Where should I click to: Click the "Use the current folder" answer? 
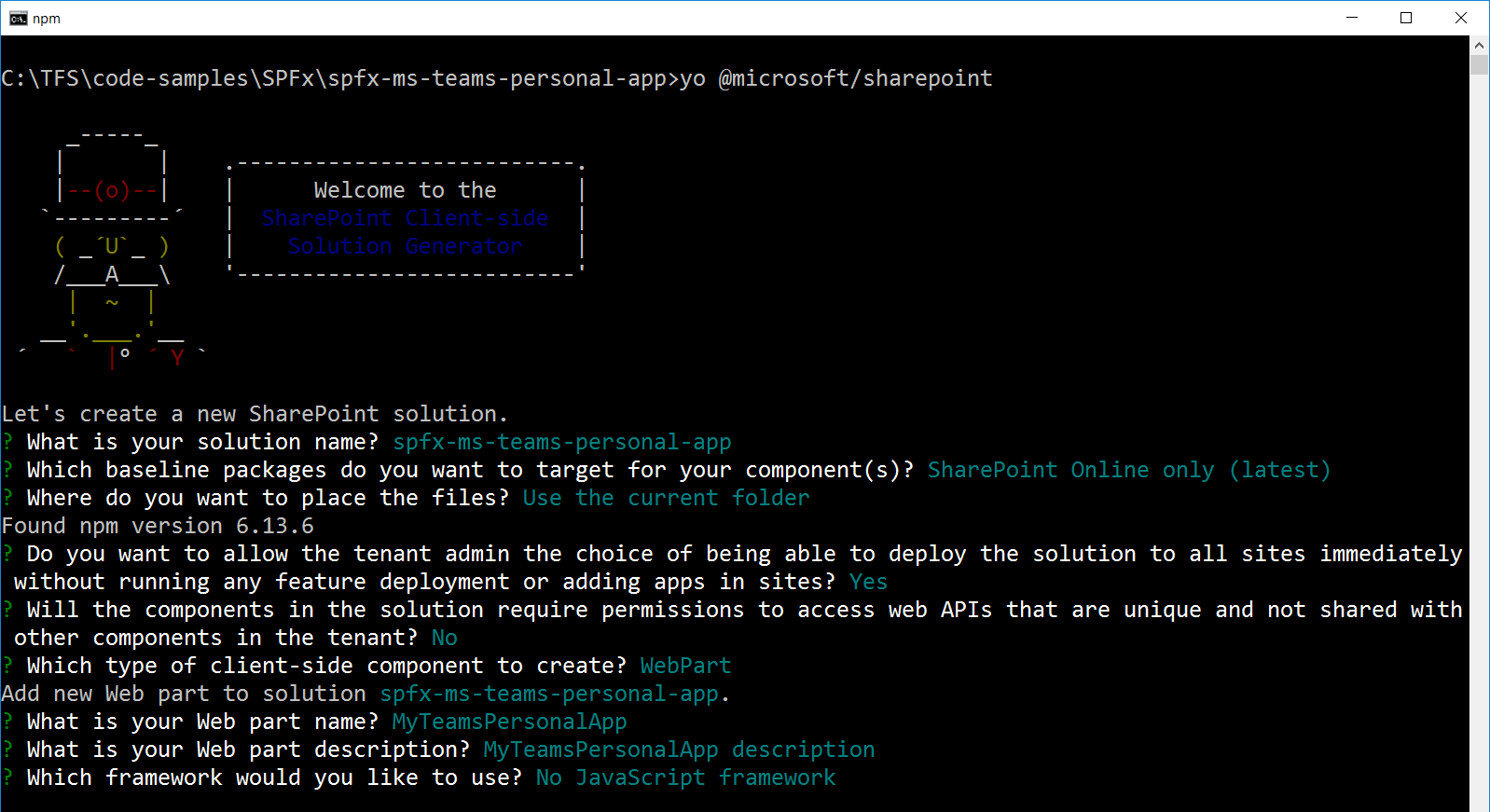pyautogui.click(x=666, y=498)
